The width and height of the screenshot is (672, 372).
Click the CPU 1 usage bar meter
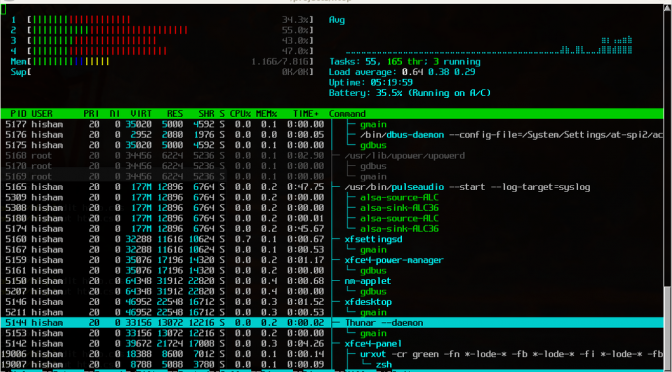tap(162, 20)
